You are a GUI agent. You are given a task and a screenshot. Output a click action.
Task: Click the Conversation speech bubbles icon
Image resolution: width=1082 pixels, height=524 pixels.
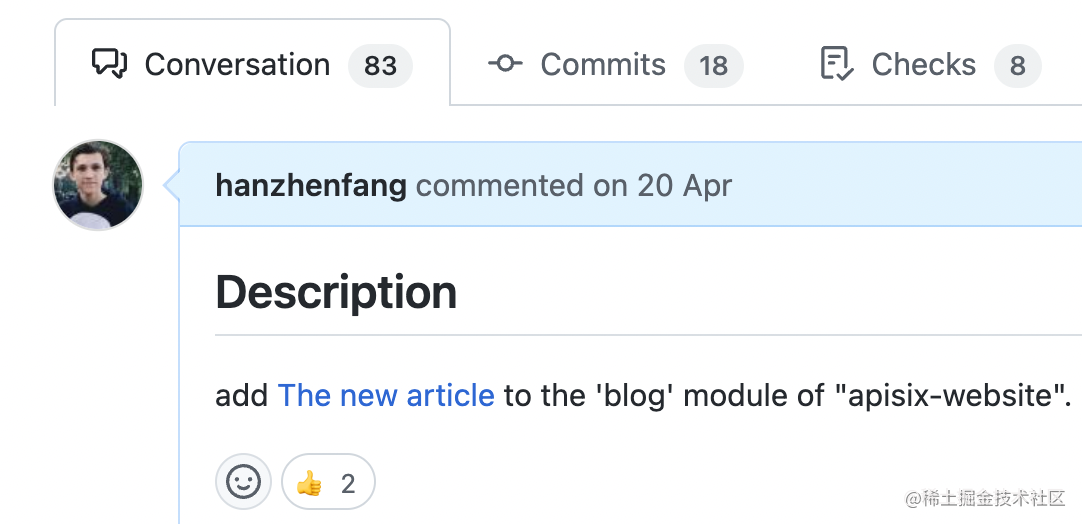tap(109, 64)
